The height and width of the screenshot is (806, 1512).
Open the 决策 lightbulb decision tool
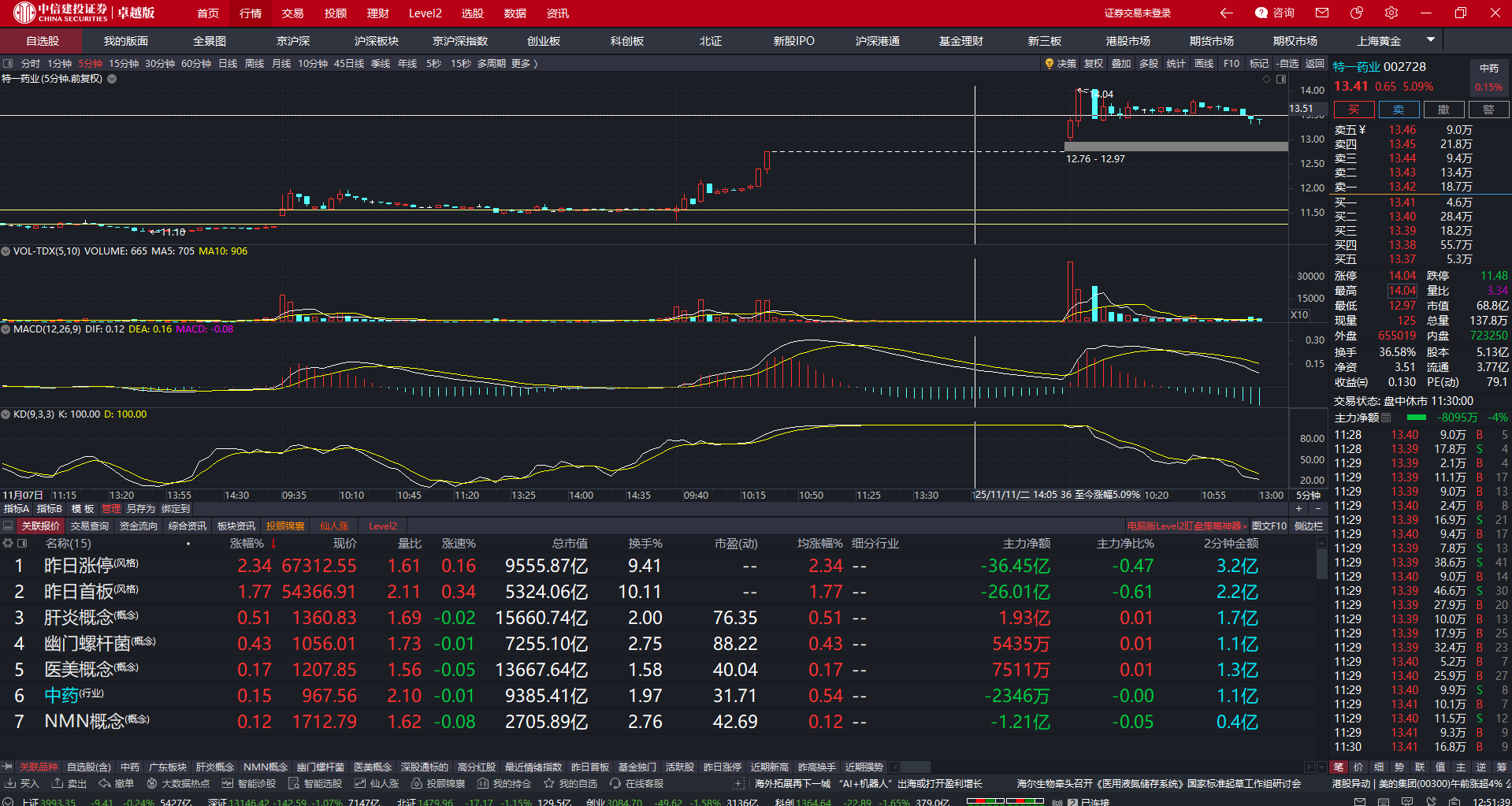tap(1061, 64)
